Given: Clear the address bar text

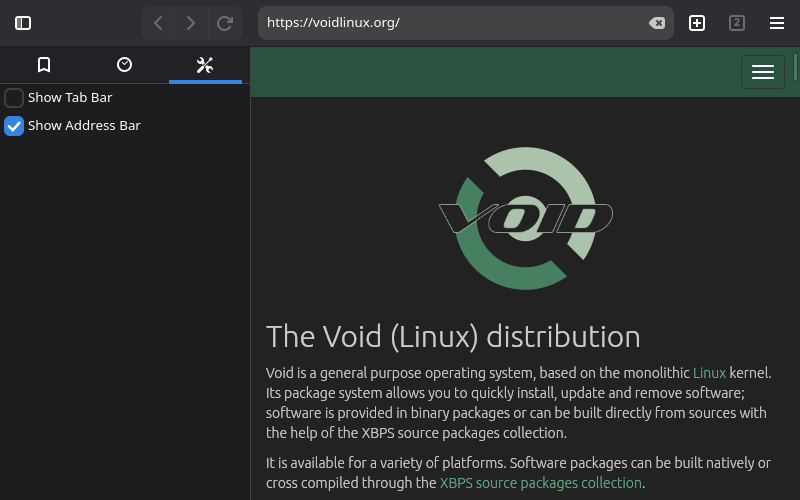Looking at the screenshot, I should tap(656, 23).
